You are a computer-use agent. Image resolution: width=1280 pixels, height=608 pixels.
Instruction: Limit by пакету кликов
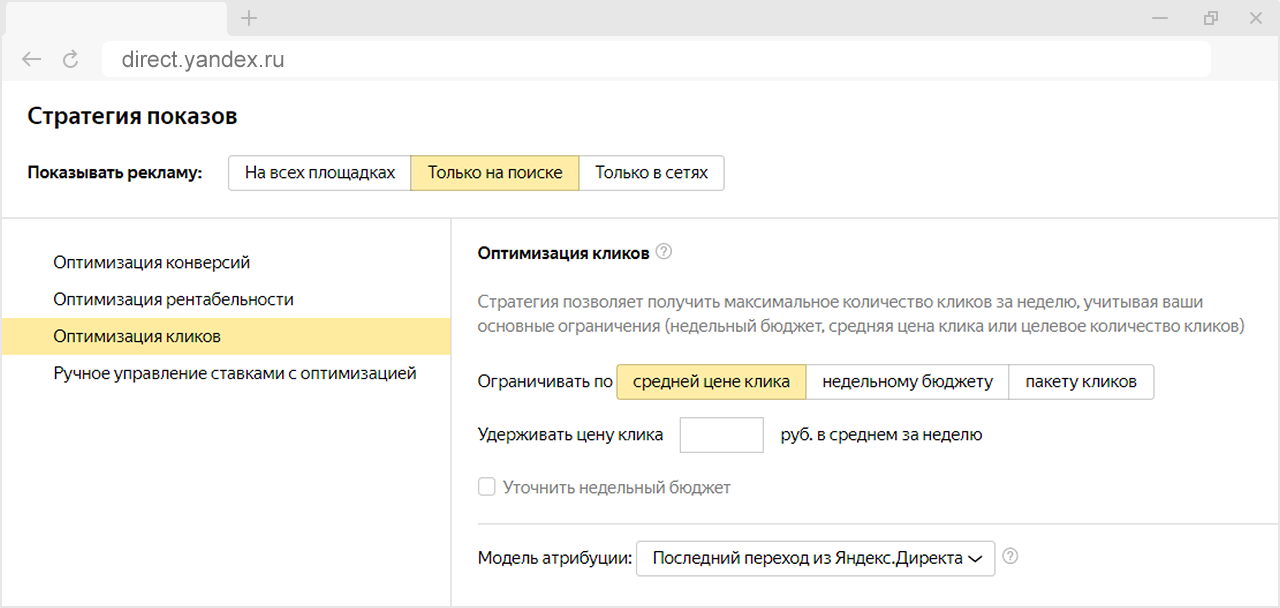1081,381
